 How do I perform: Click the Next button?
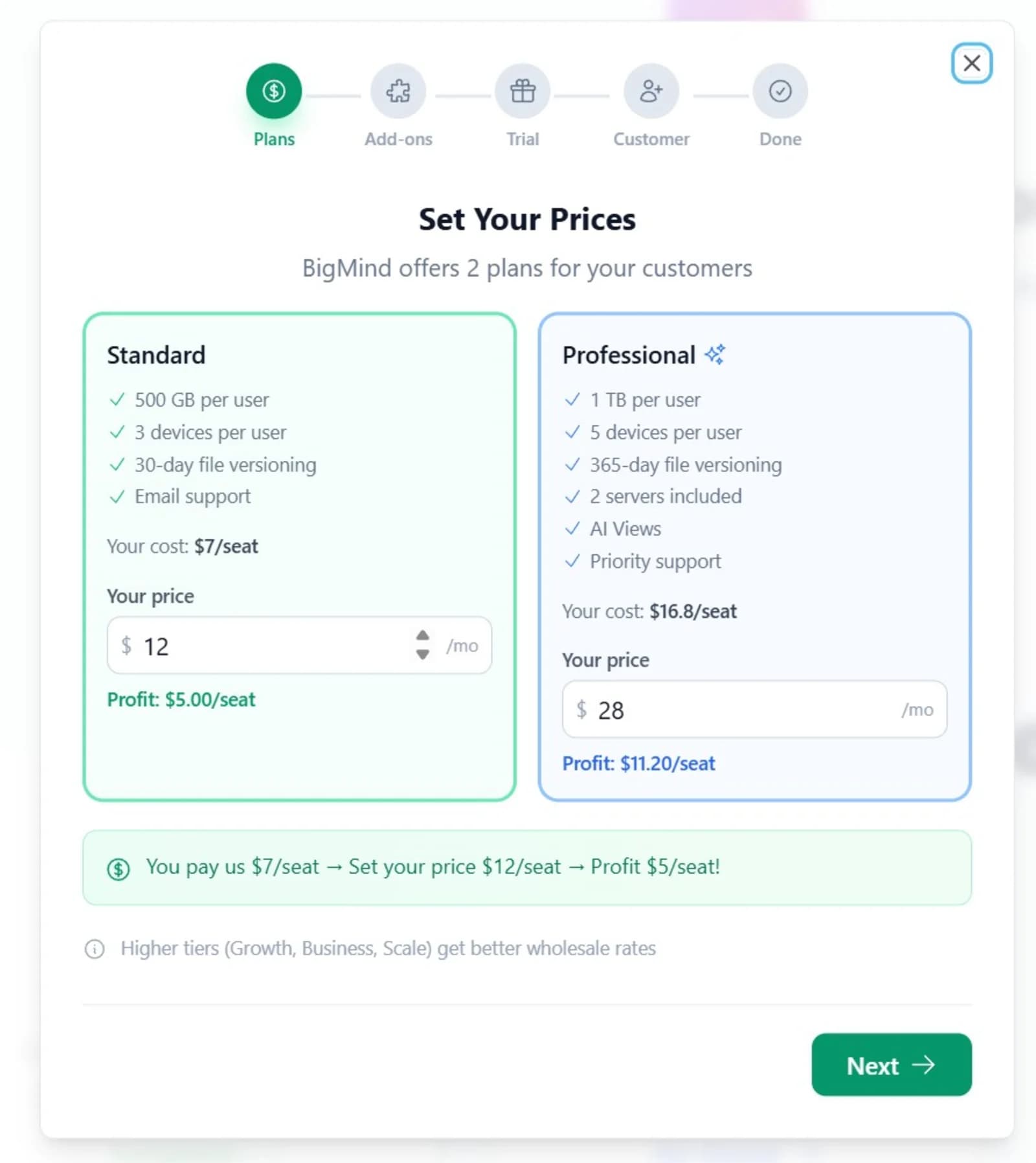click(x=891, y=1065)
